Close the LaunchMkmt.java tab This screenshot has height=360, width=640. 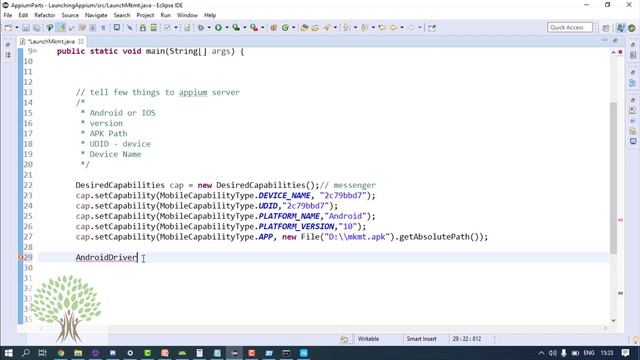coord(81,41)
